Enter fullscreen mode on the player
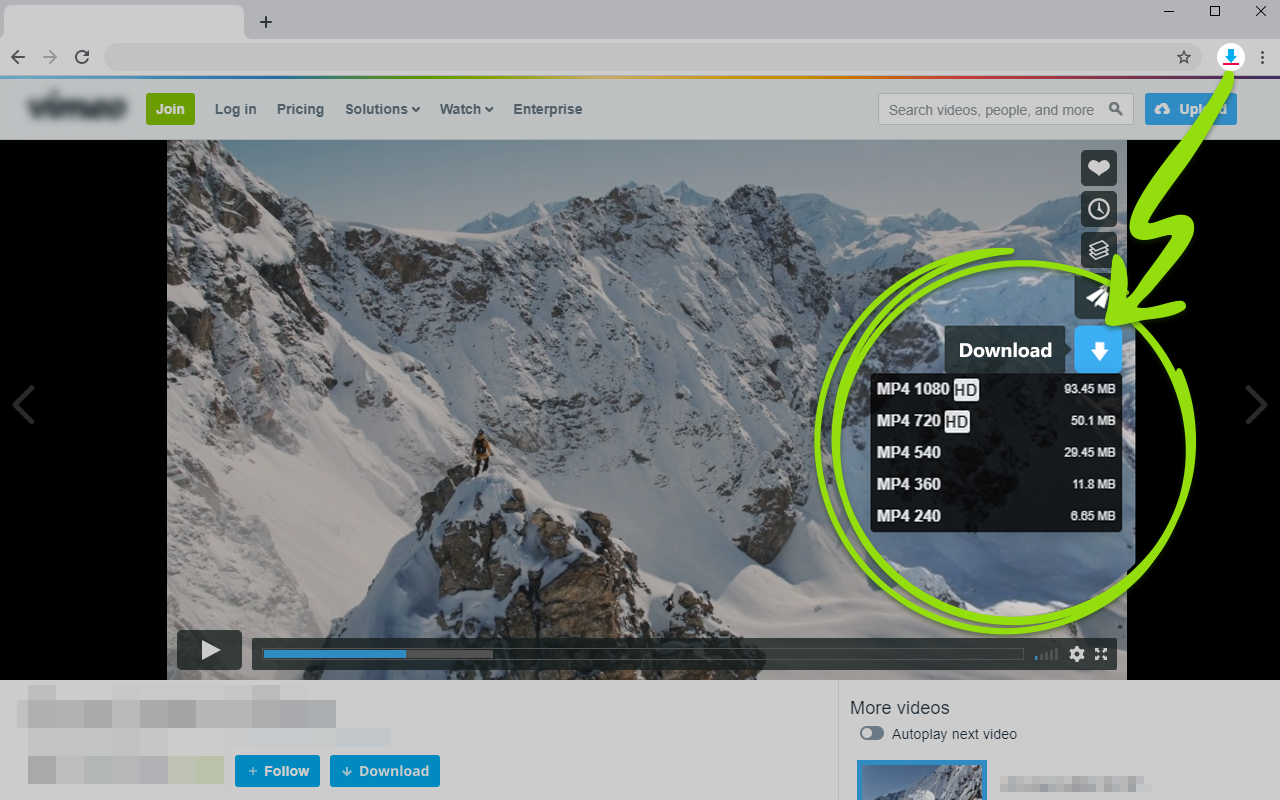The height and width of the screenshot is (800, 1280). [x=1101, y=654]
